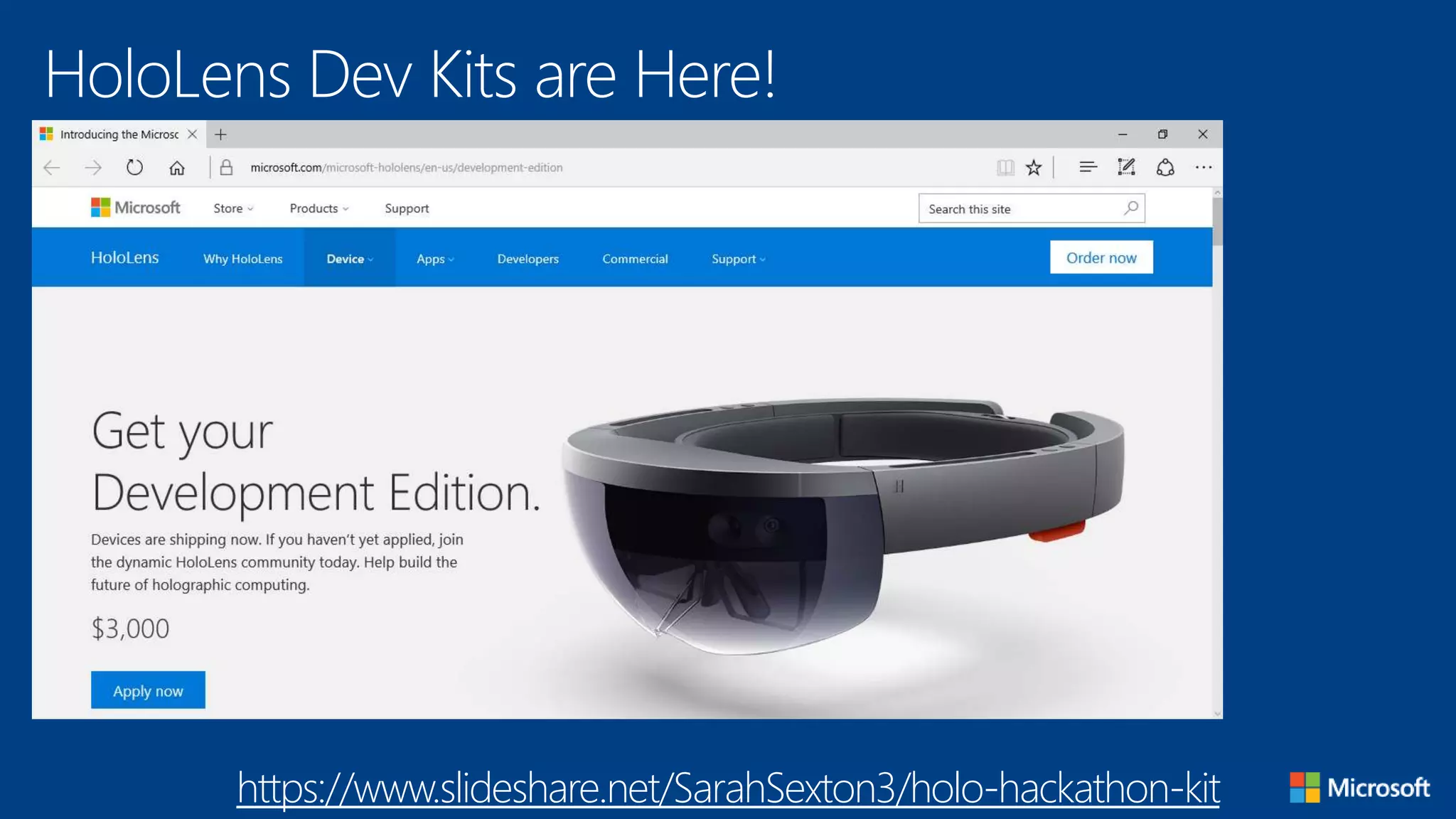Click the HoloLens headset image
This screenshot has height=819, width=1456.
click(x=843, y=526)
